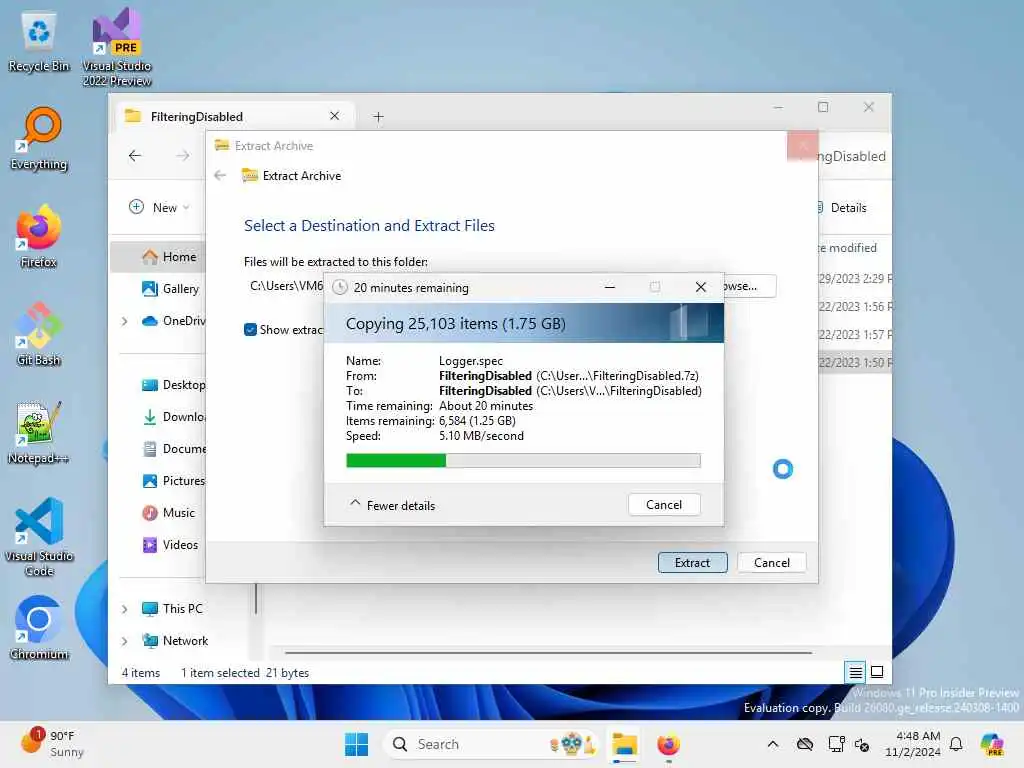1024x768 pixels.
Task: Open weather widget showing 90°F
Action: coord(52,744)
